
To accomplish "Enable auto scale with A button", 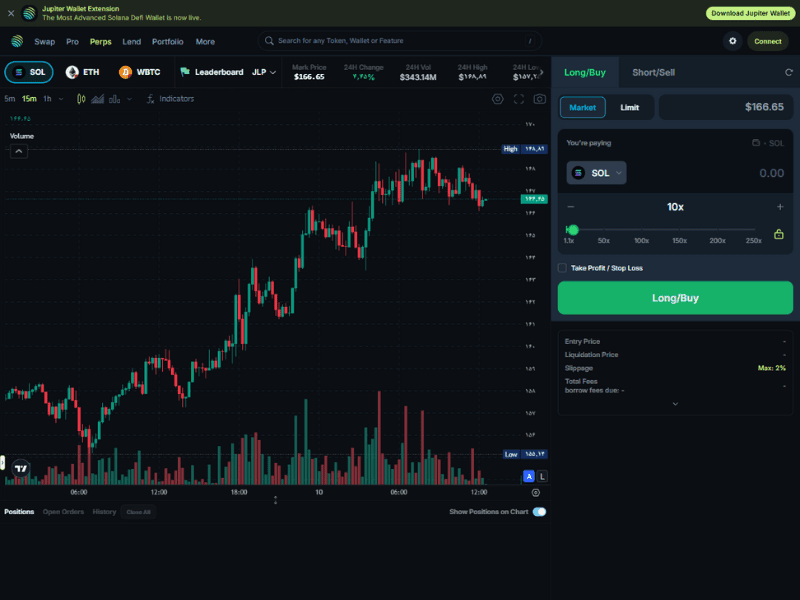I will [529, 477].
